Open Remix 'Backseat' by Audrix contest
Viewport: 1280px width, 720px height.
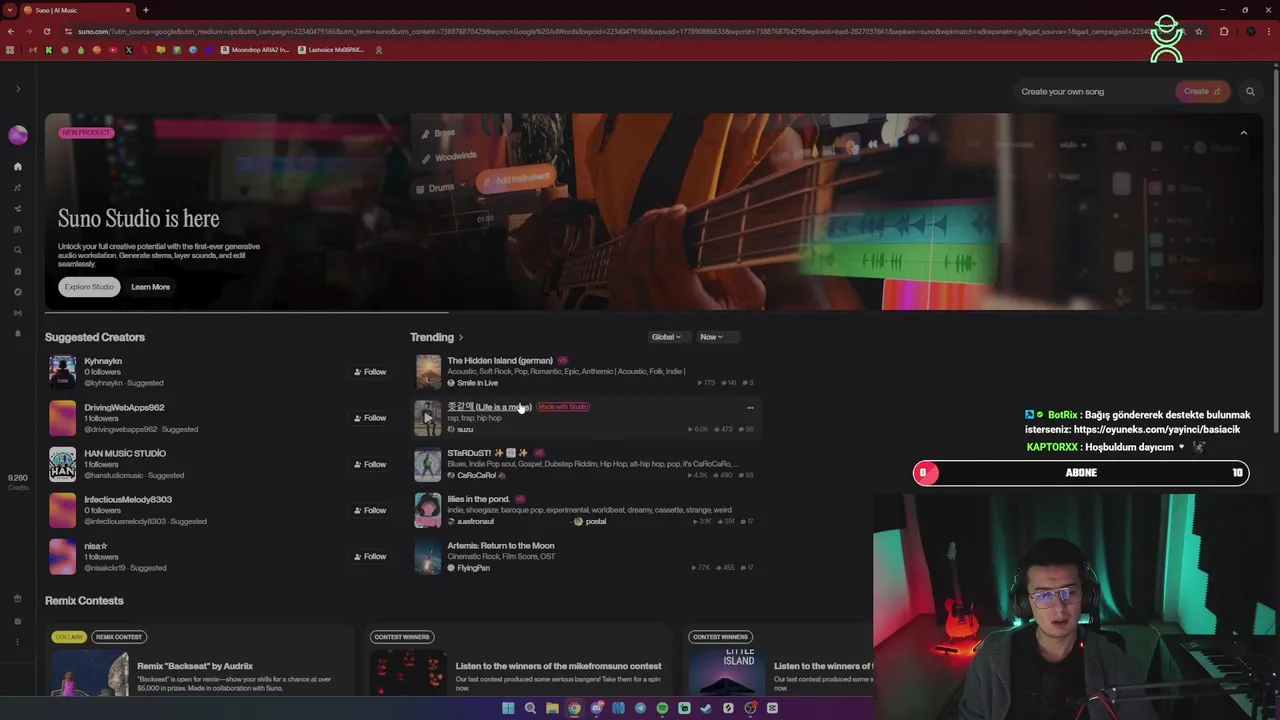(x=195, y=666)
